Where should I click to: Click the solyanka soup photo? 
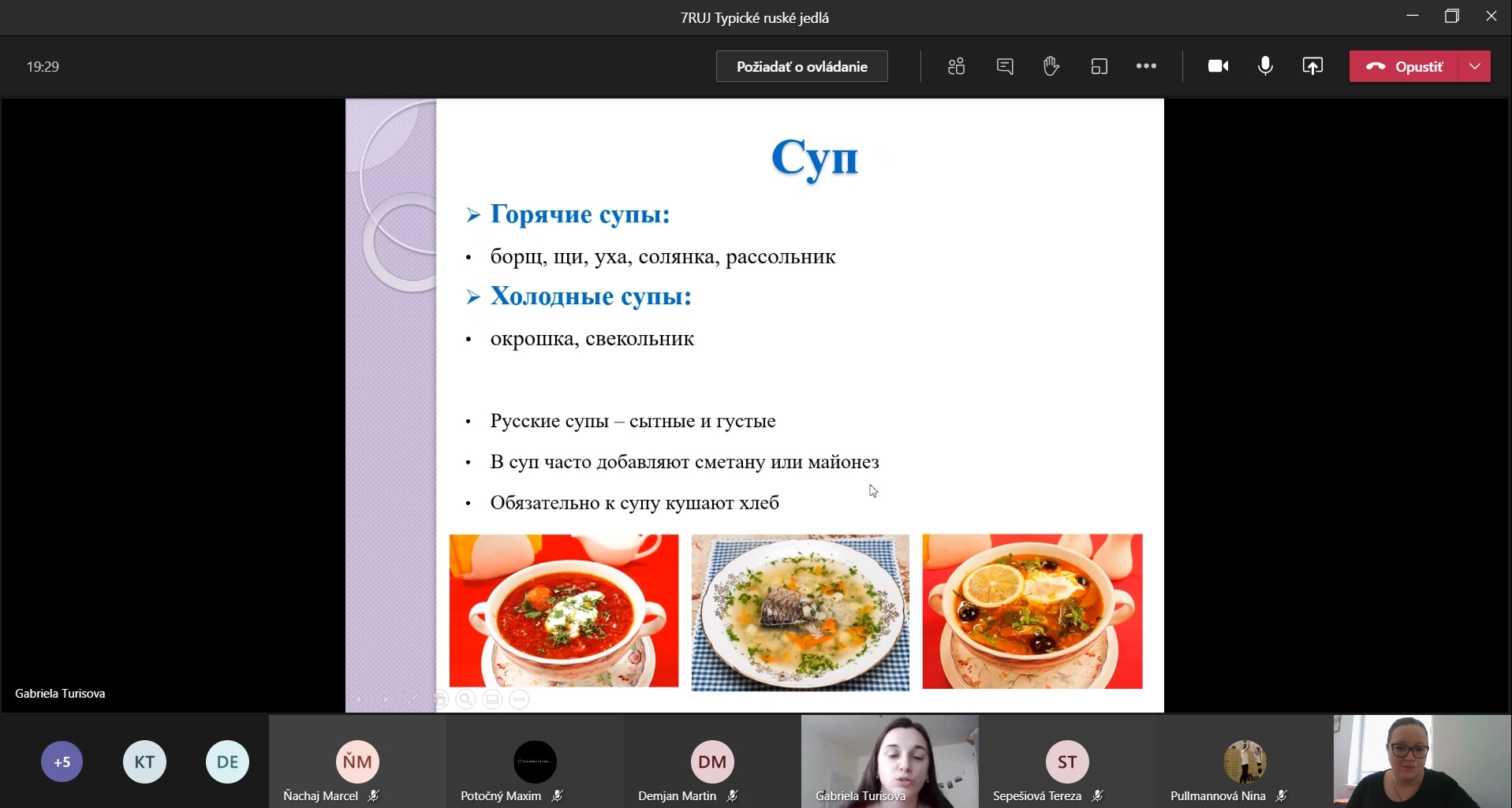tap(1032, 612)
